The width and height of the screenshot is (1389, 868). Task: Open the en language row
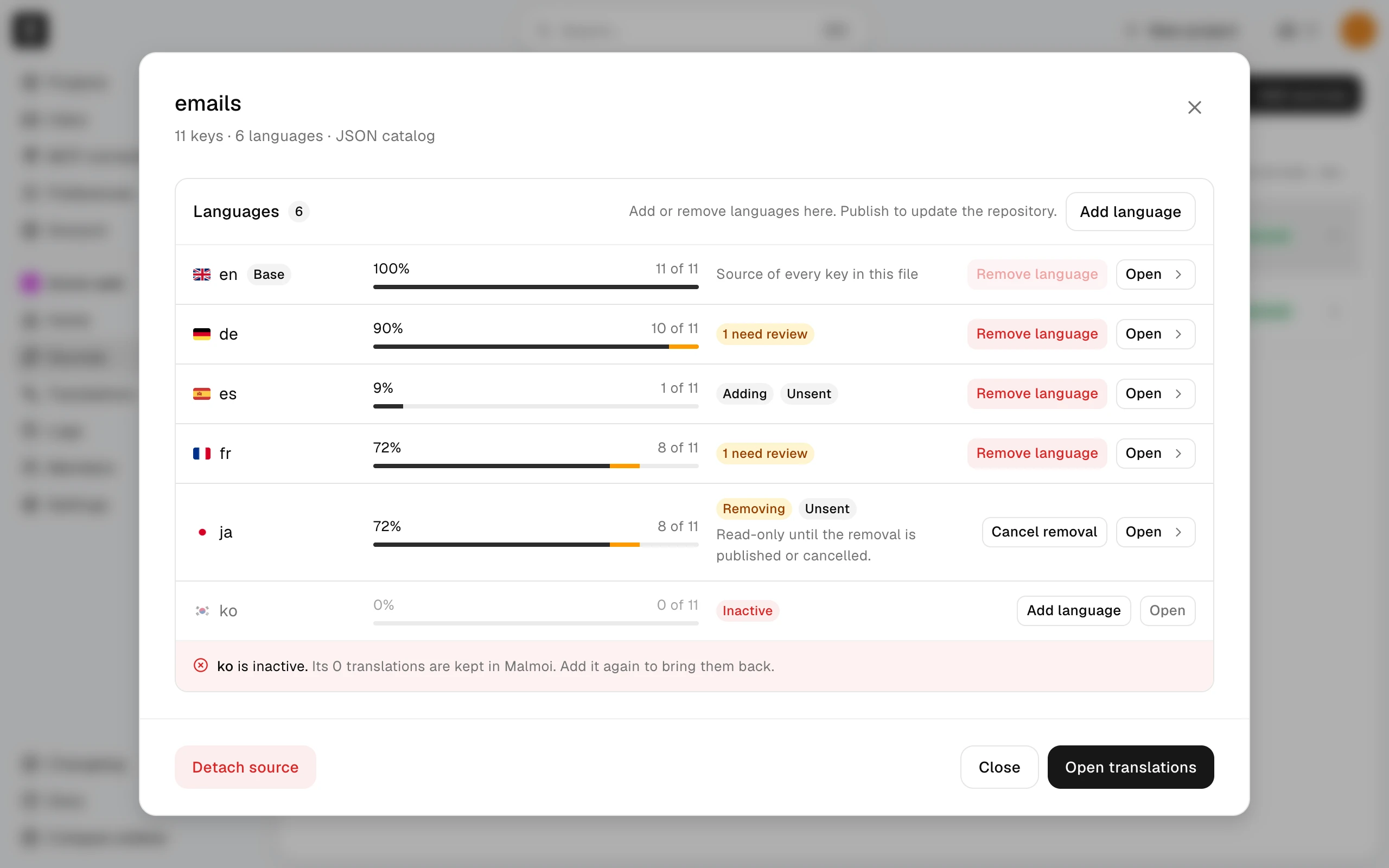click(1155, 275)
